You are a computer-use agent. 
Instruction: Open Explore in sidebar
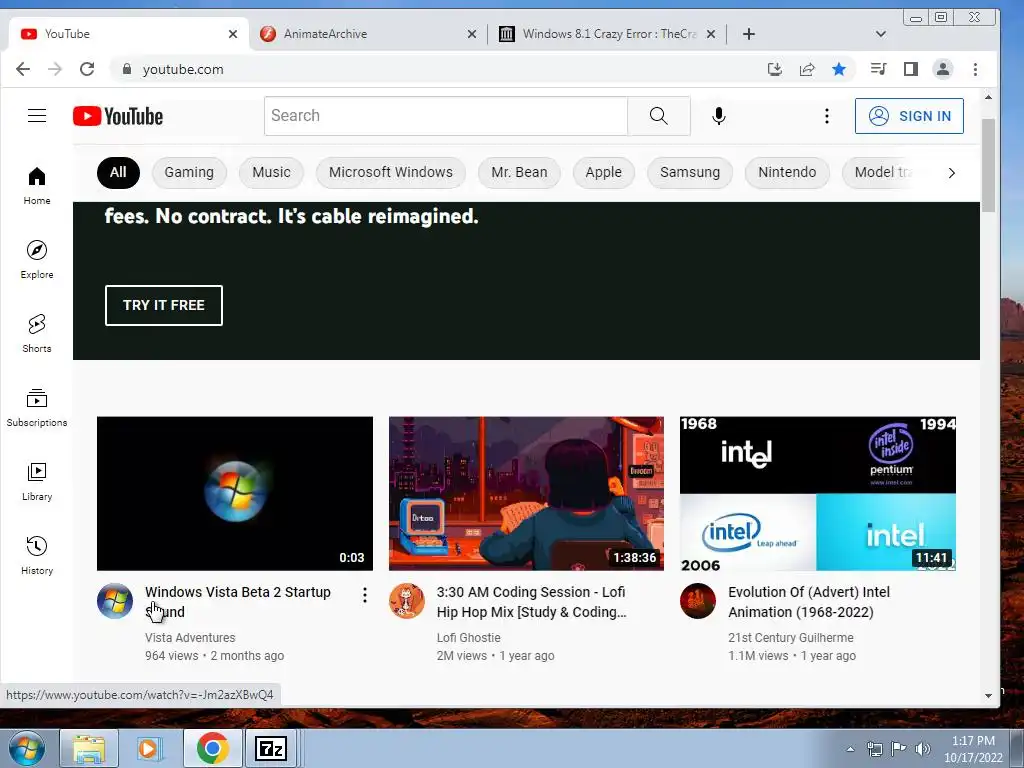tap(37, 259)
